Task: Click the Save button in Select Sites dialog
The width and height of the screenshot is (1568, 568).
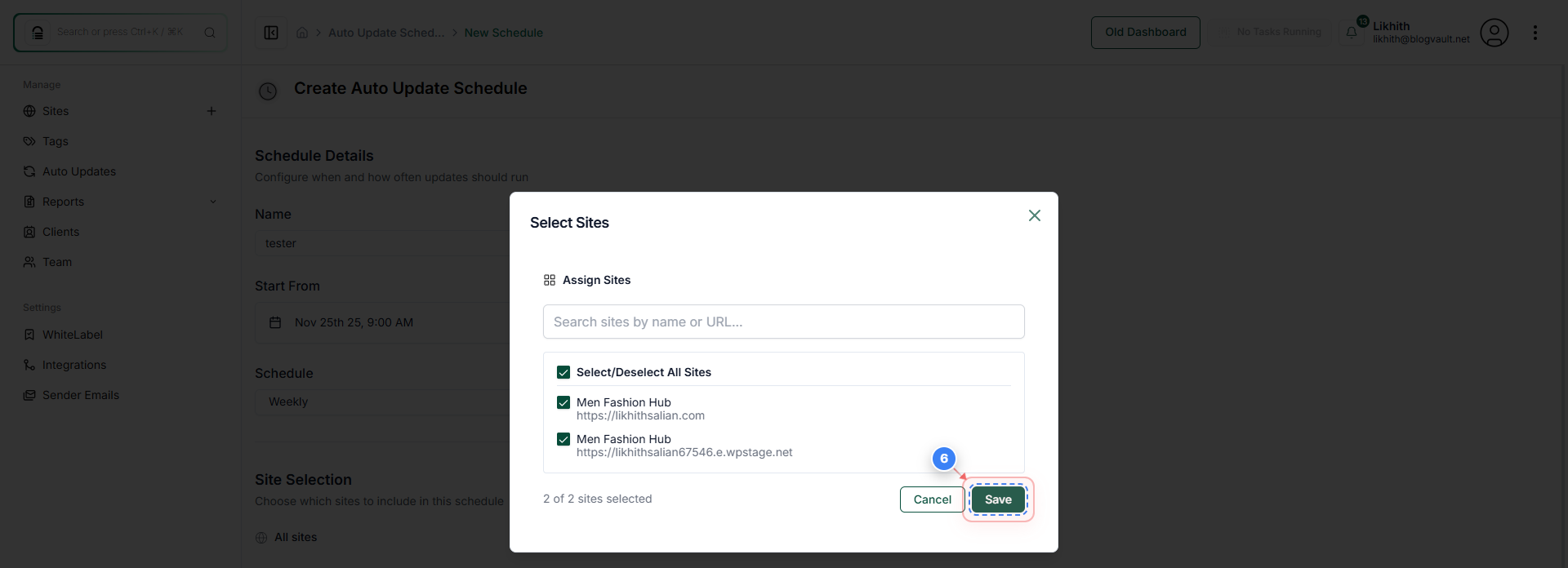Action: 998,499
